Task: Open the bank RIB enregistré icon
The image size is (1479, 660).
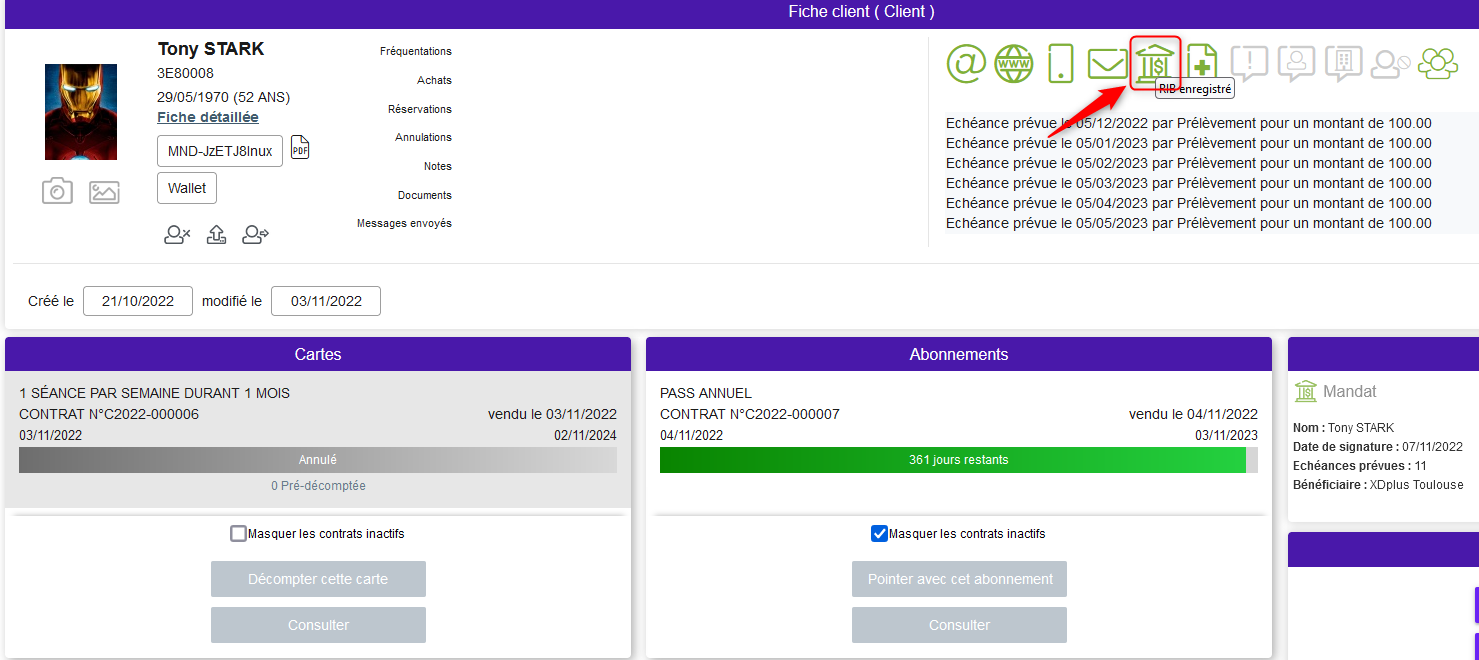Action: tap(1156, 63)
